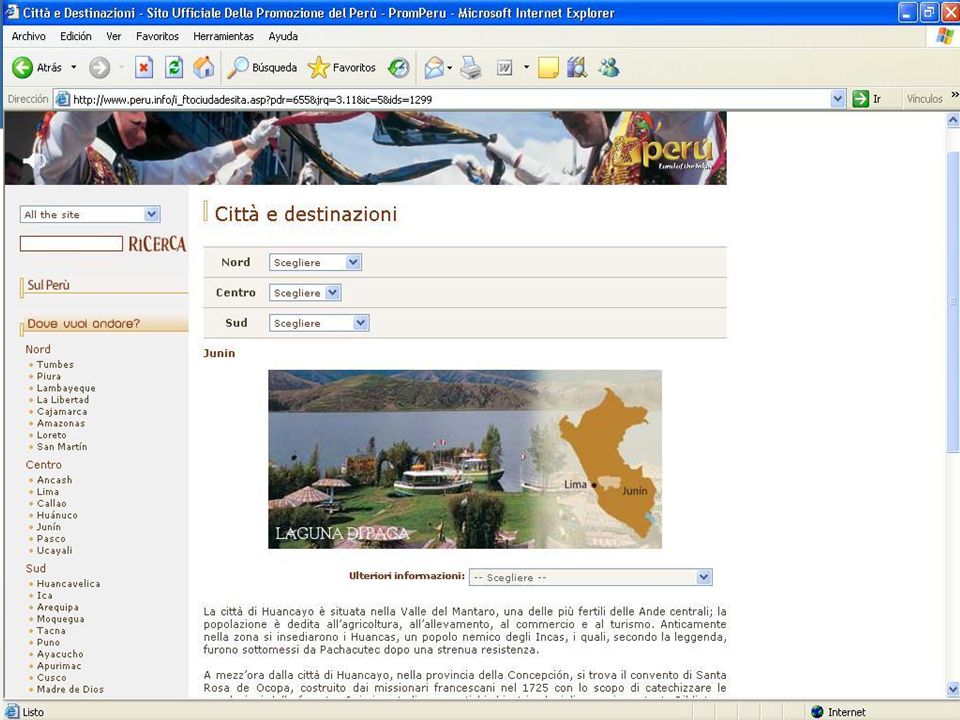
Task: Click the page icon in address bar
Action: click(62, 99)
